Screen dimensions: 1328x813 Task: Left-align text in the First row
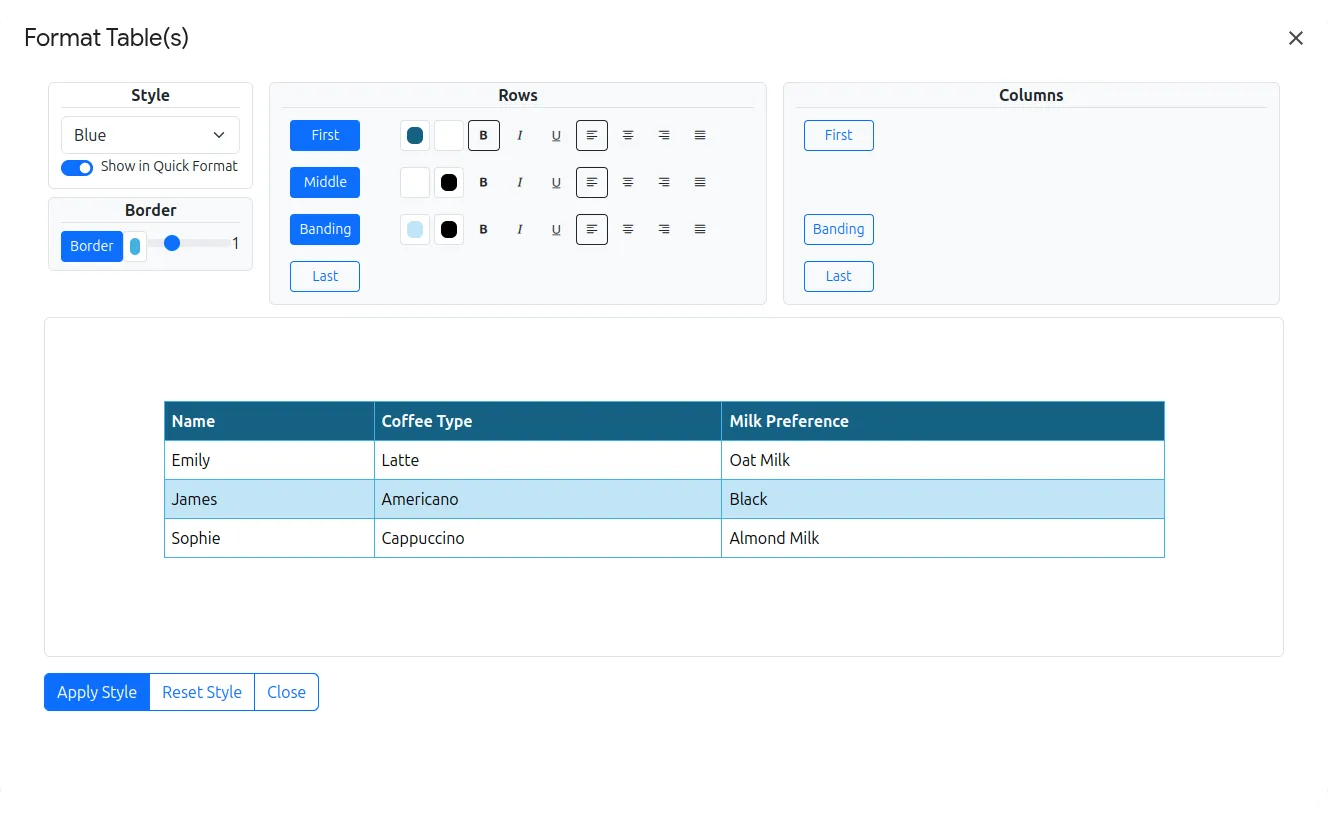[591, 135]
